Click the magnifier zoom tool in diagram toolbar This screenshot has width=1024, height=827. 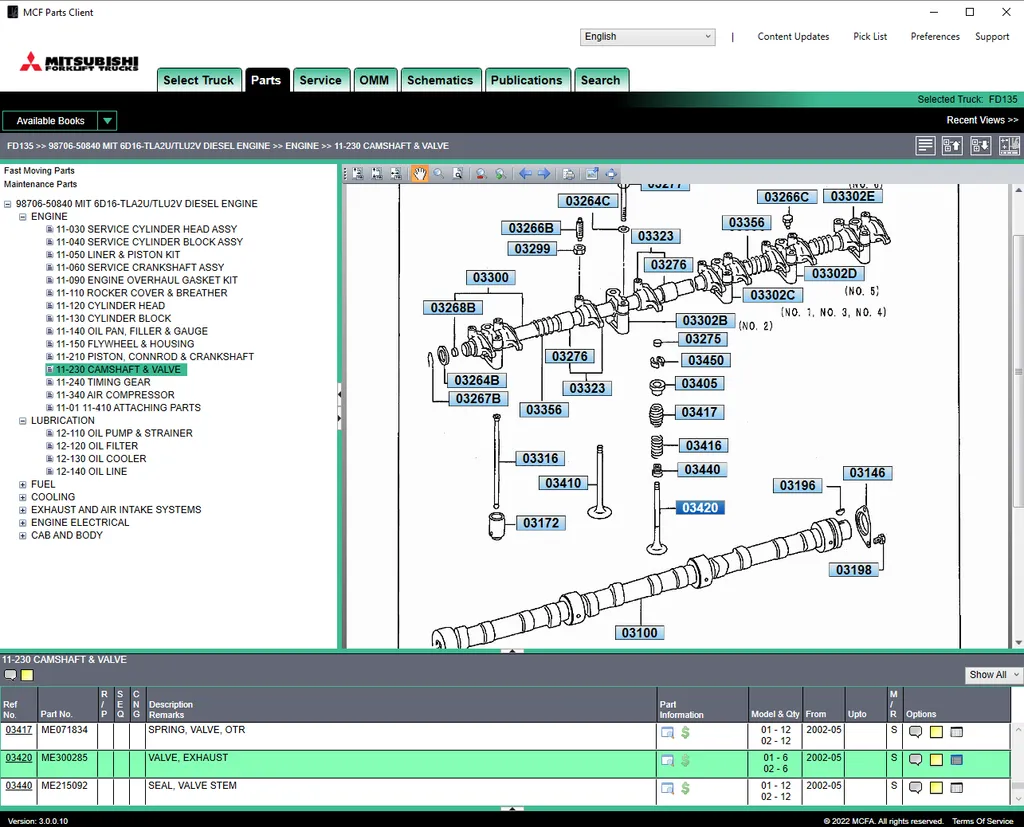pyautogui.click(x=439, y=174)
